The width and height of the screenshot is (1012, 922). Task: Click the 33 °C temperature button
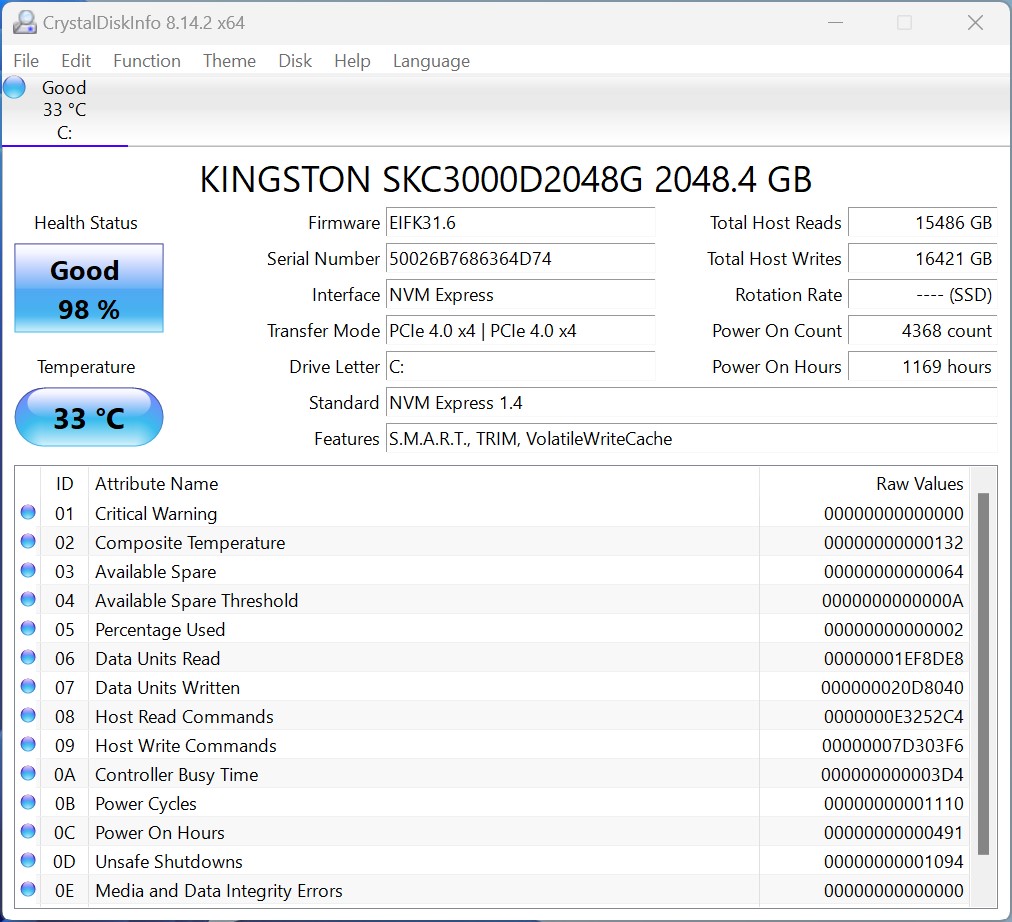click(89, 417)
